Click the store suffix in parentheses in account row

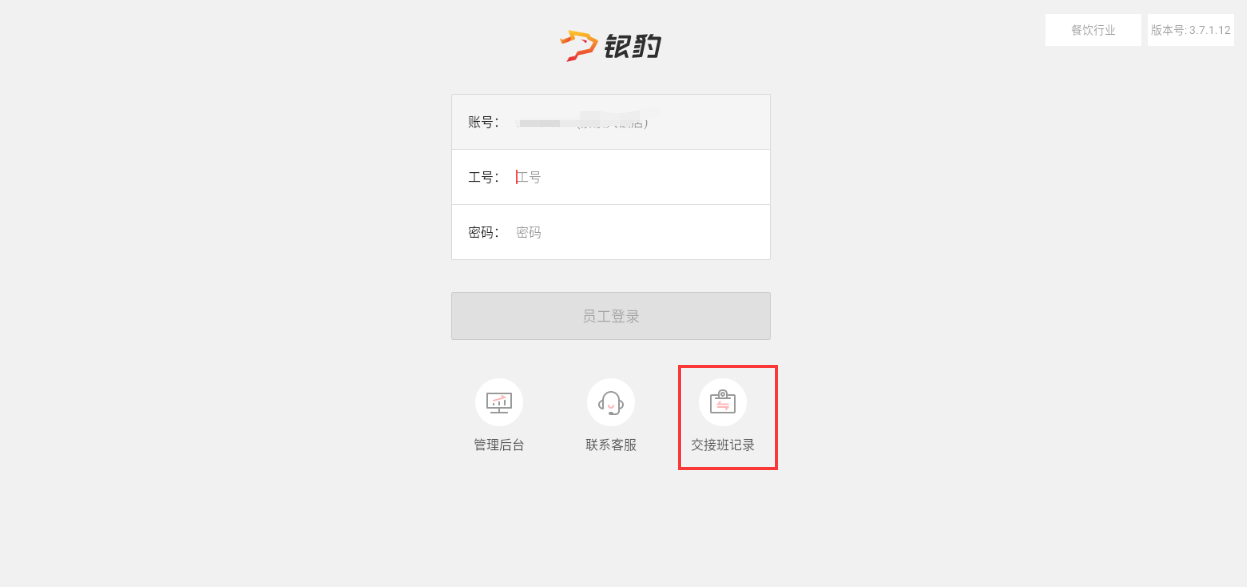(x=613, y=122)
